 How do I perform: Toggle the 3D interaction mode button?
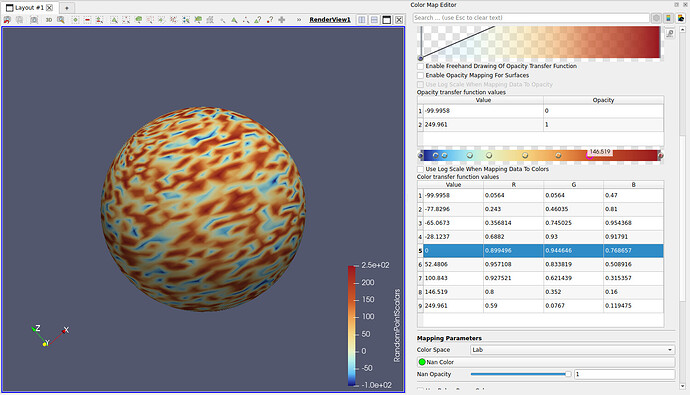49,20
